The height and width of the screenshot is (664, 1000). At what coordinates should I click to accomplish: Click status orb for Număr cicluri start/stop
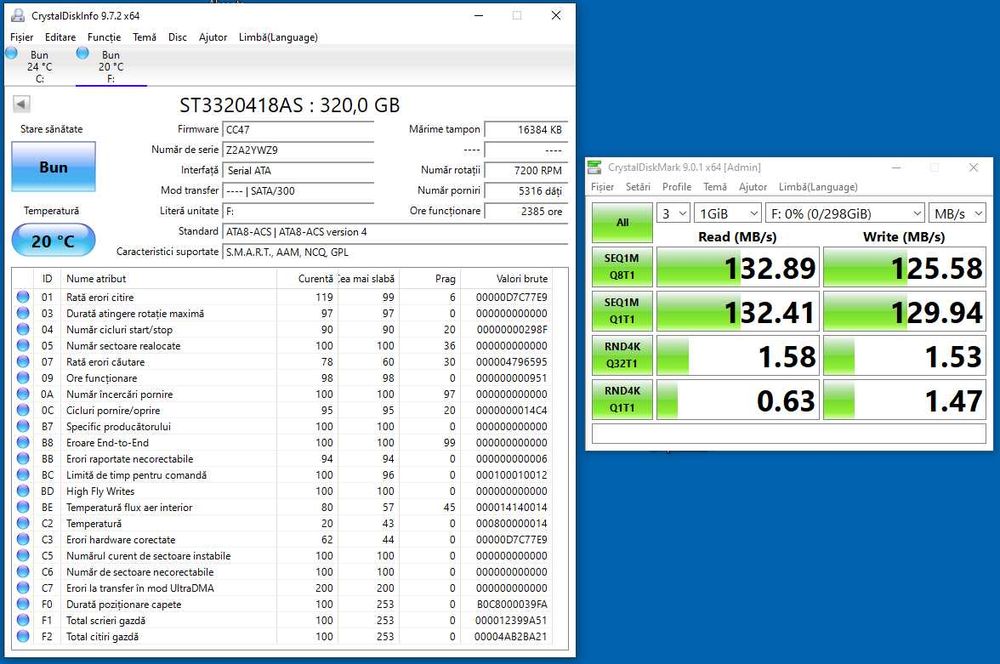[x=23, y=329]
